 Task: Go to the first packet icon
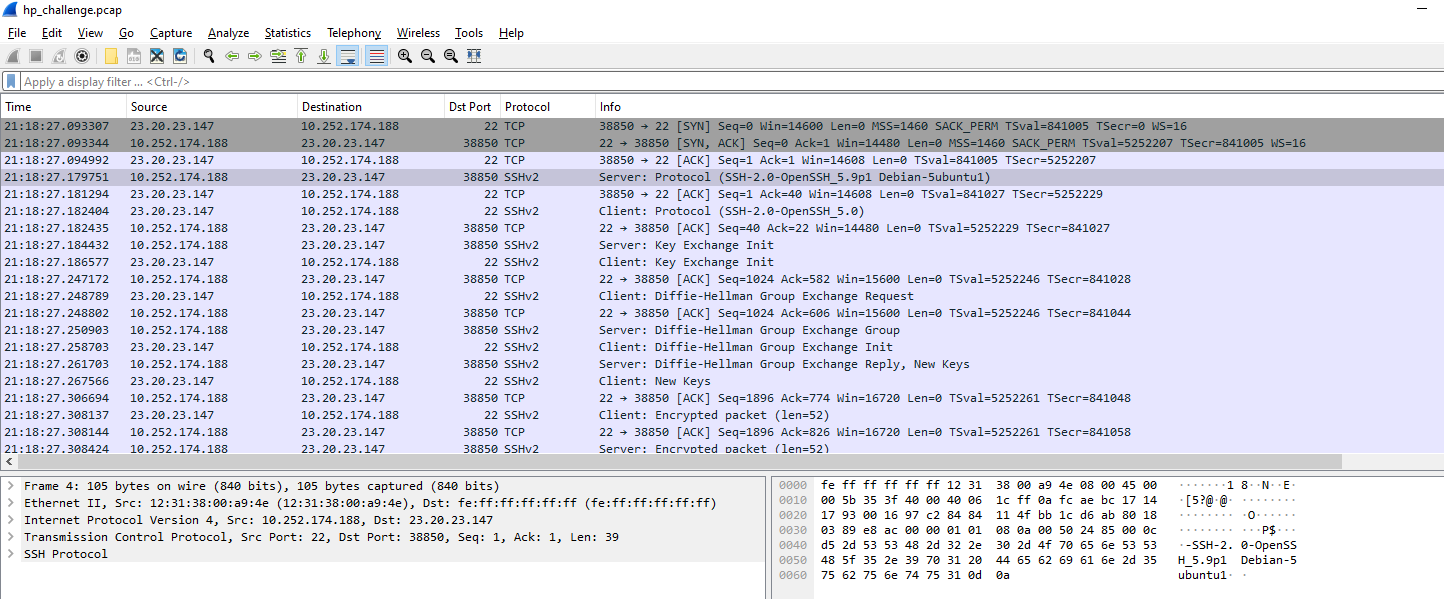(301, 56)
